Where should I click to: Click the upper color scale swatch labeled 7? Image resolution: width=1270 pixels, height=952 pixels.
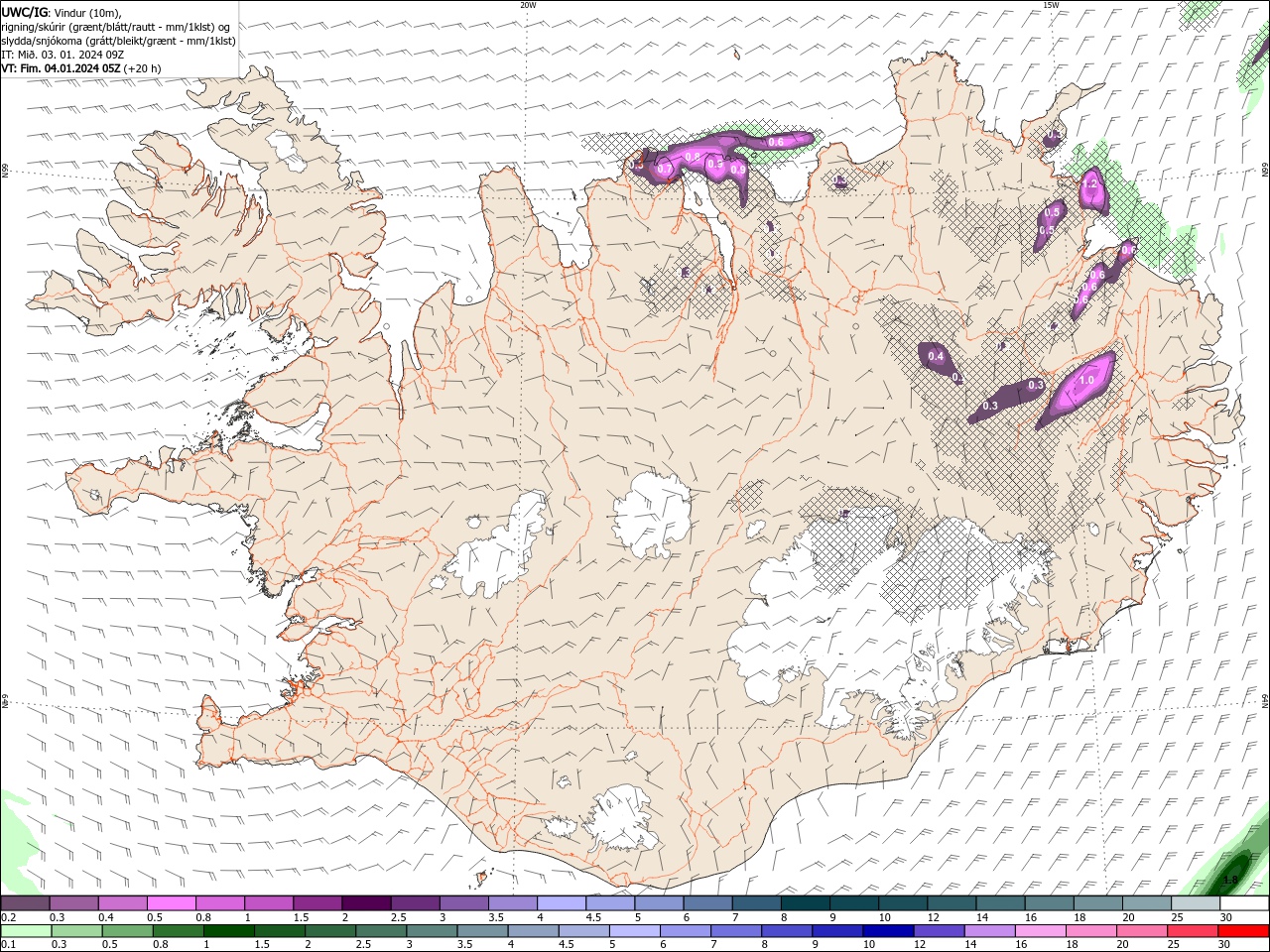(757, 902)
